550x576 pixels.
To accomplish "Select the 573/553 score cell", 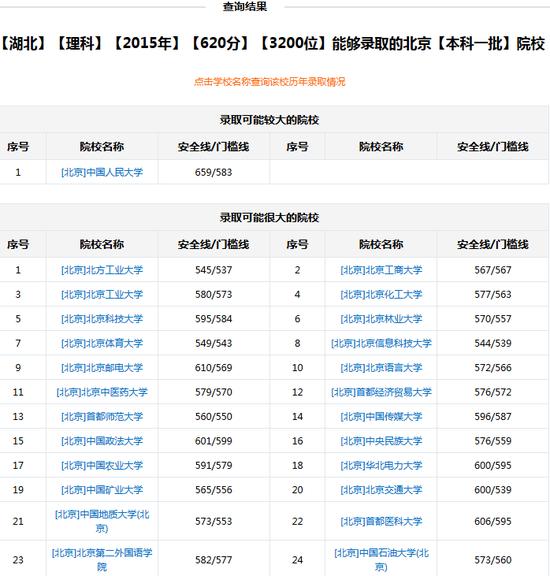I will pyautogui.click(x=213, y=521).
